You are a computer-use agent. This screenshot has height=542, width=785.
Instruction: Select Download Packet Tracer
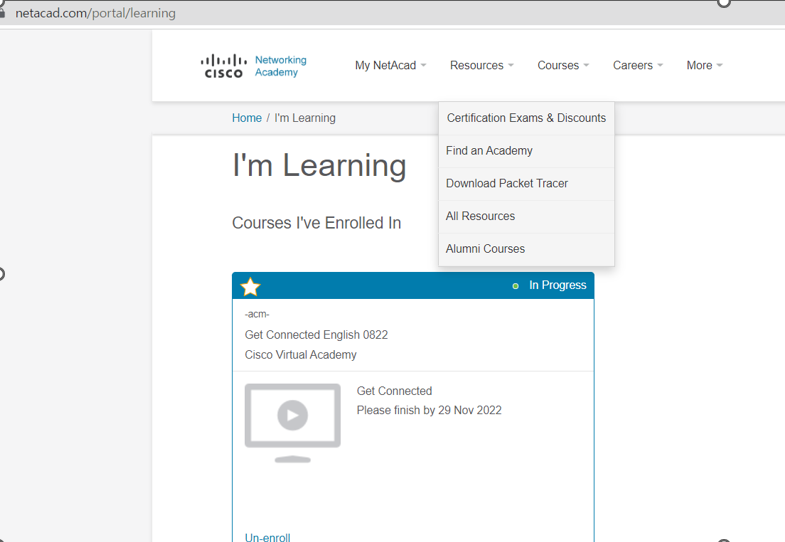pyautogui.click(x=526, y=184)
